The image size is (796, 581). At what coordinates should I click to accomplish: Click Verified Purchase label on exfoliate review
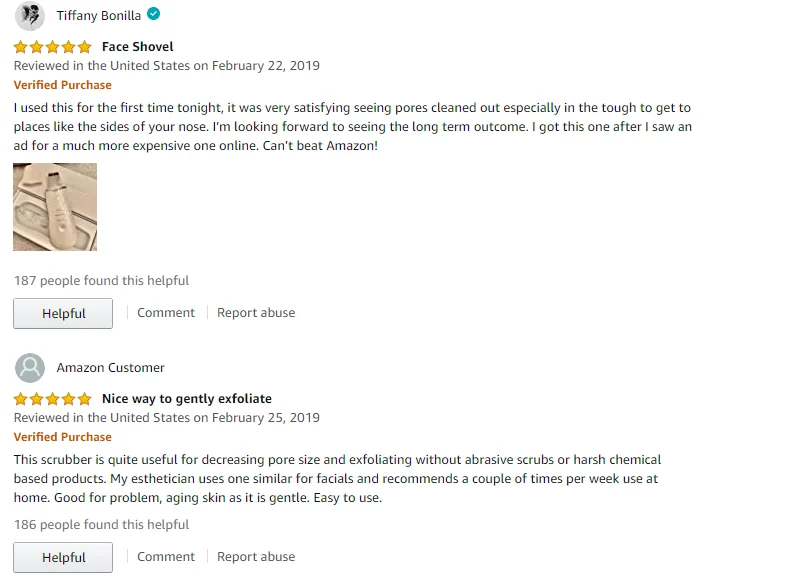(x=63, y=437)
